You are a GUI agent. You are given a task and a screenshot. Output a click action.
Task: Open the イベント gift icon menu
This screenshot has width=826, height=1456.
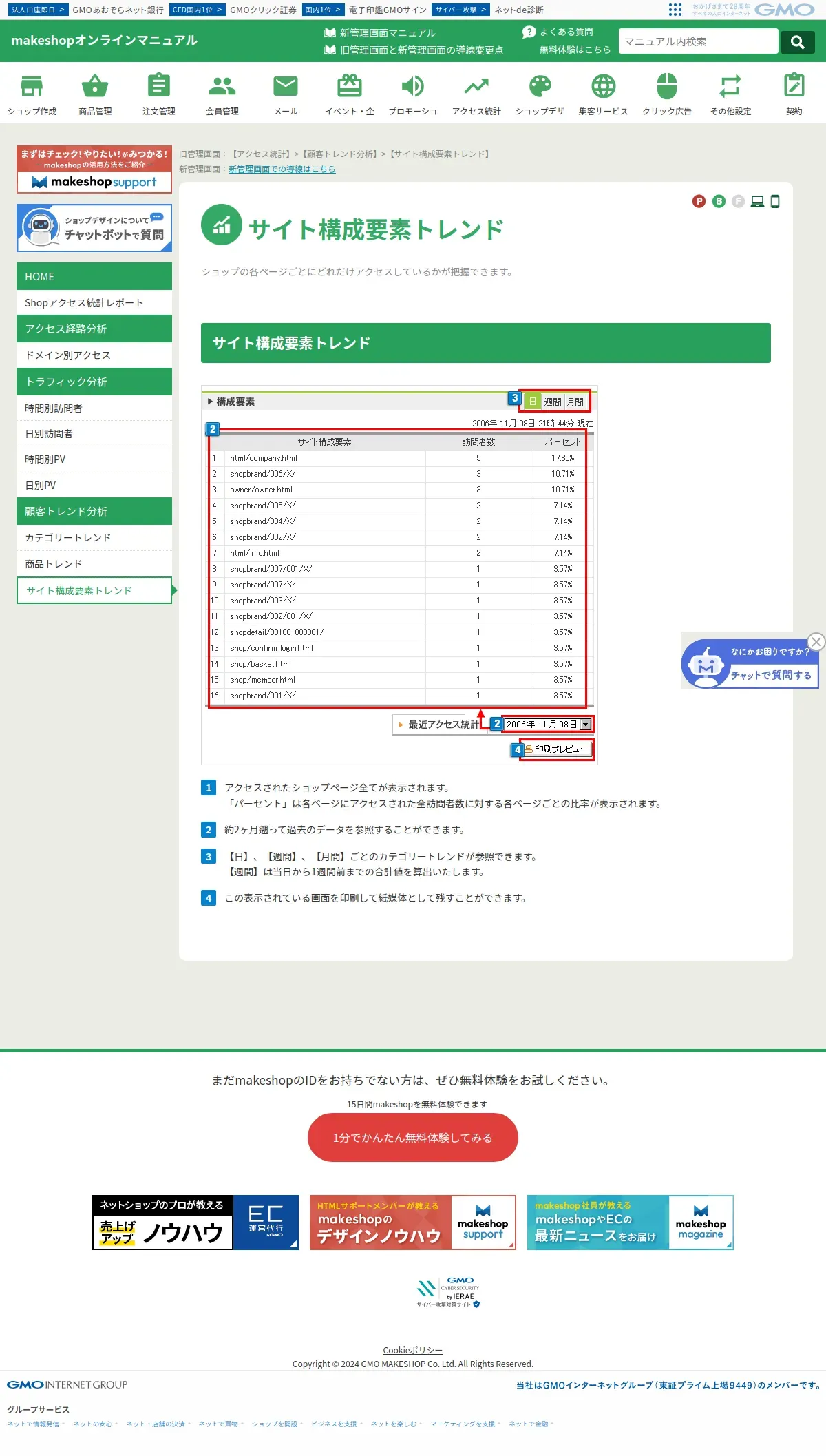click(x=350, y=94)
